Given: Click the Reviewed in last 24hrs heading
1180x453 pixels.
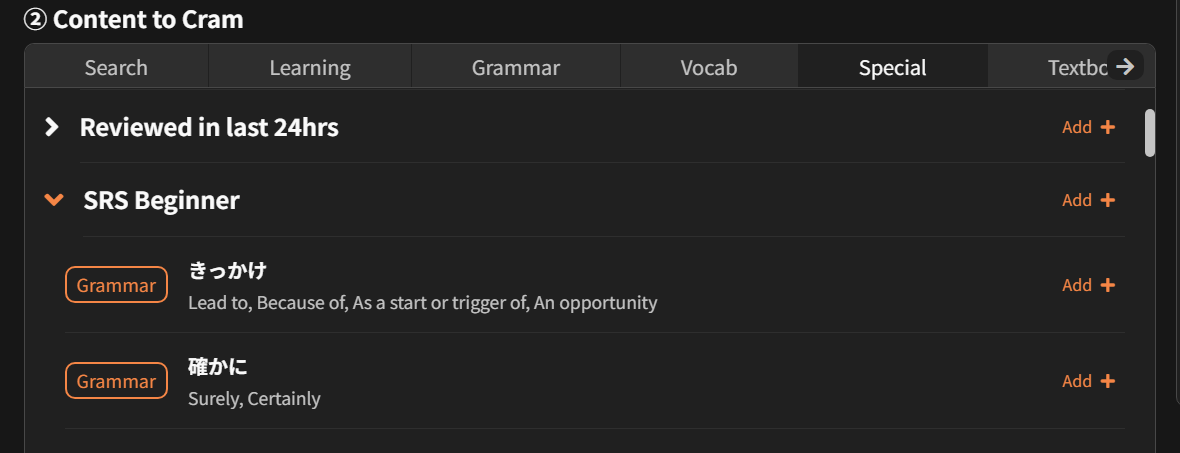Looking at the screenshot, I should click(209, 127).
